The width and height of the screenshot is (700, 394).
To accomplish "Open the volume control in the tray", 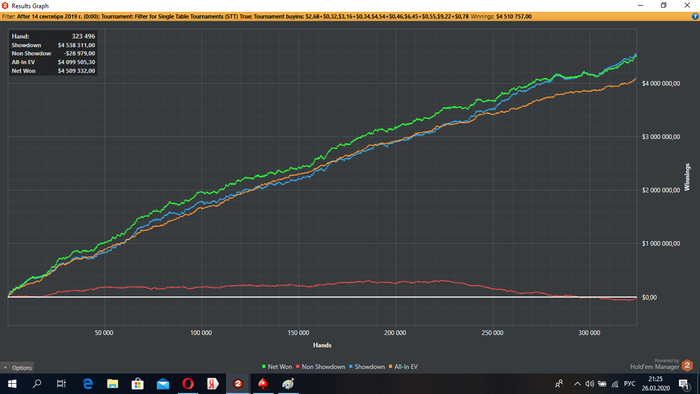I will tap(589, 384).
